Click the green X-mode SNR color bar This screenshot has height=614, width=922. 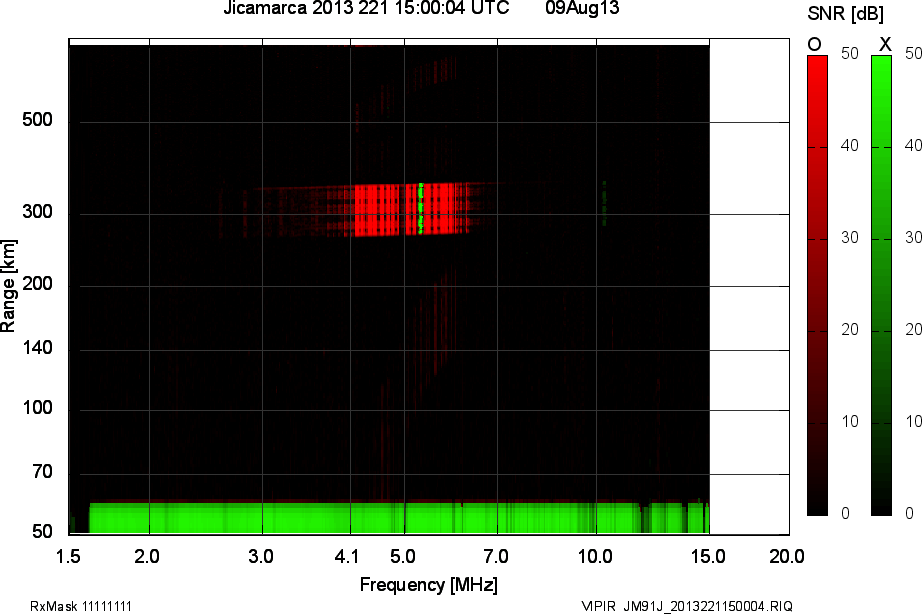[881, 285]
